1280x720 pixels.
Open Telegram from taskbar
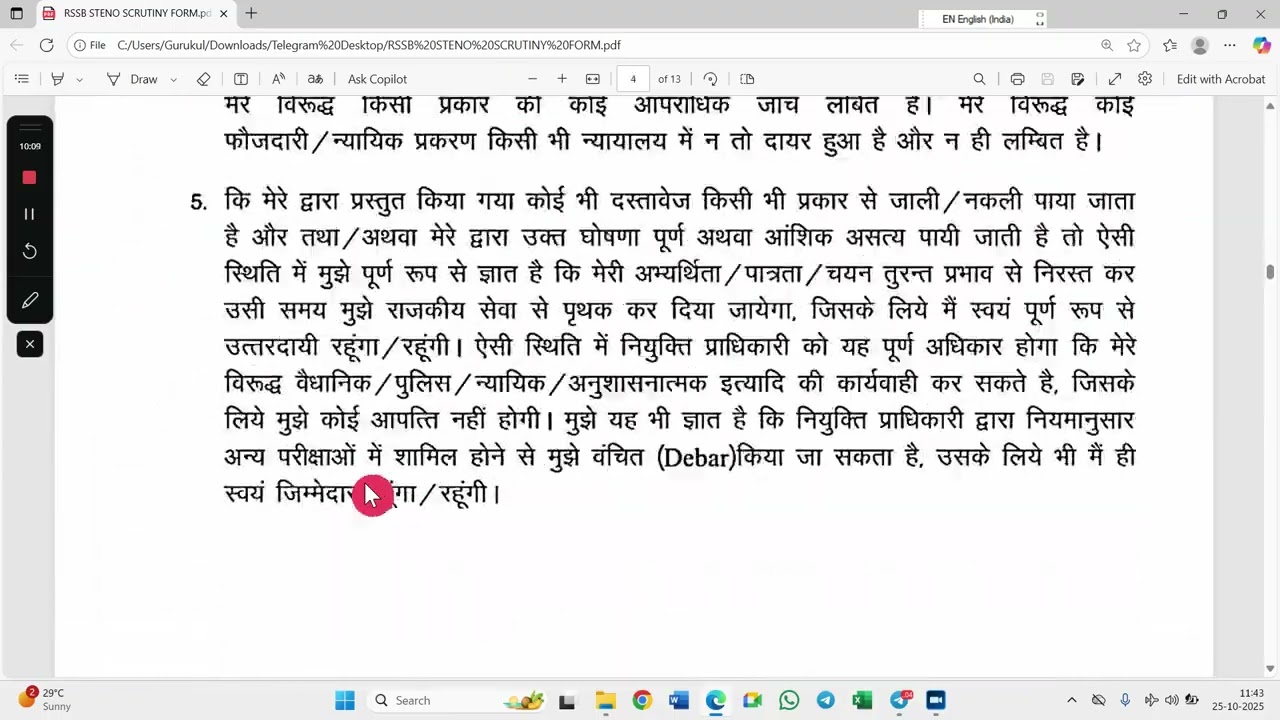826,700
